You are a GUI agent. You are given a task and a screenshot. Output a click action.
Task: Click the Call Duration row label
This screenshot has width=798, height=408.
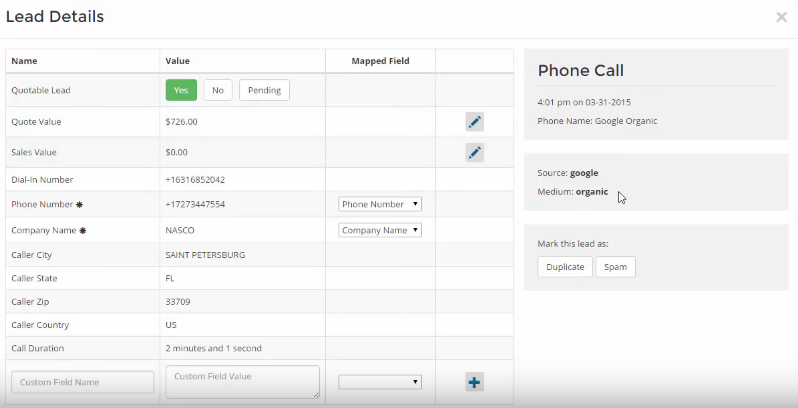[x=38, y=348]
